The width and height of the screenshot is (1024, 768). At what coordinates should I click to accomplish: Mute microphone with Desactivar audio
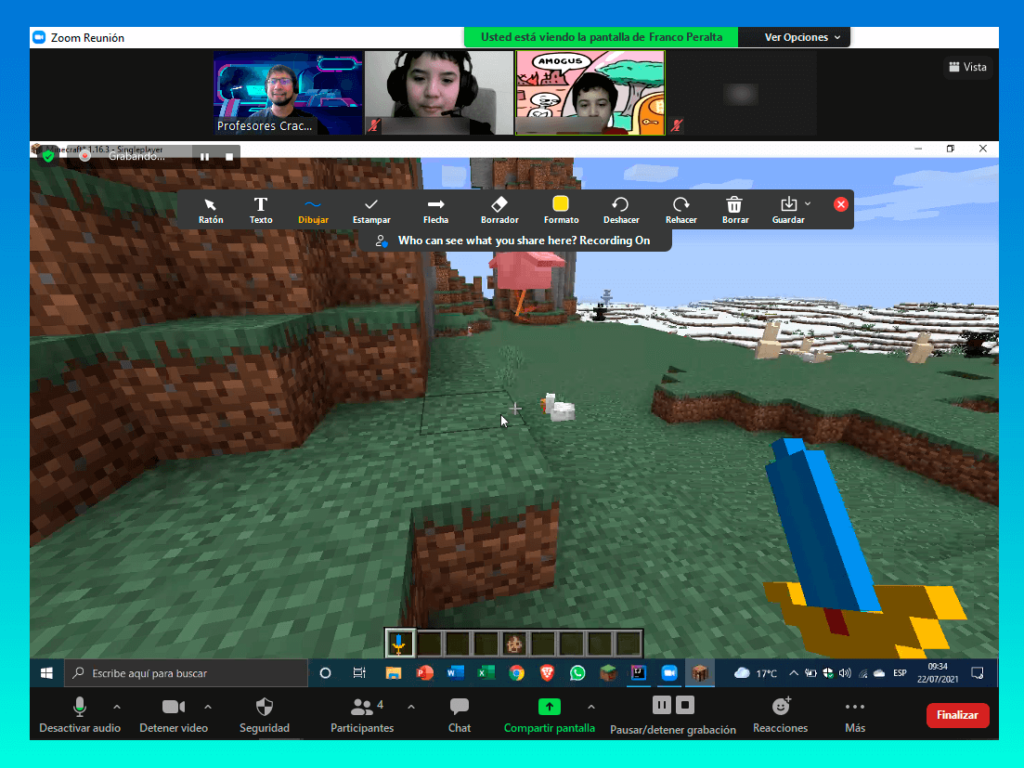pyautogui.click(x=79, y=714)
